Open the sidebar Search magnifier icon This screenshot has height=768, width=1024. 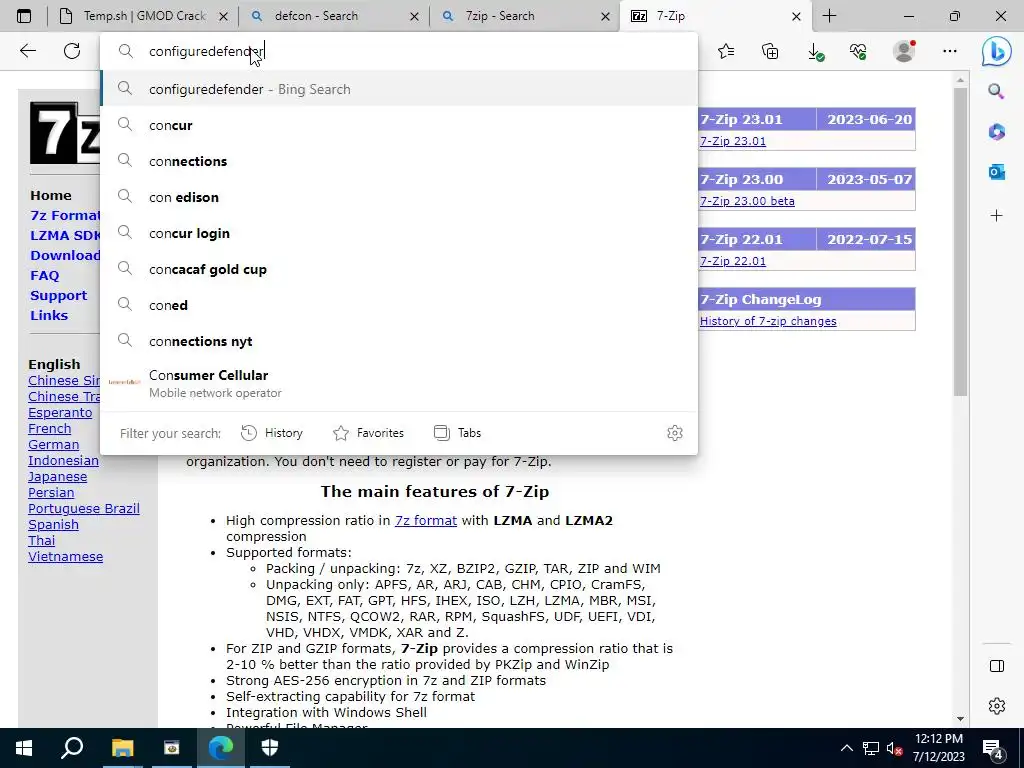point(996,91)
